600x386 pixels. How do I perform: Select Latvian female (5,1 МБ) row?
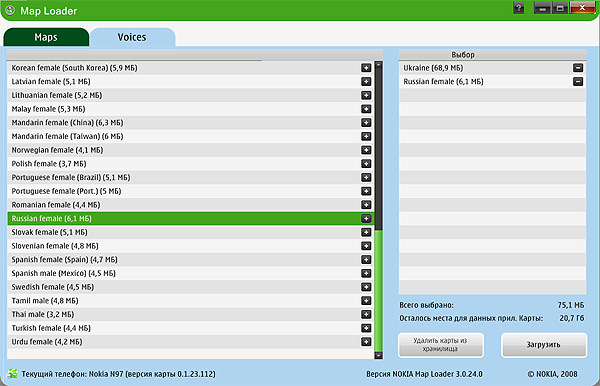(x=190, y=81)
